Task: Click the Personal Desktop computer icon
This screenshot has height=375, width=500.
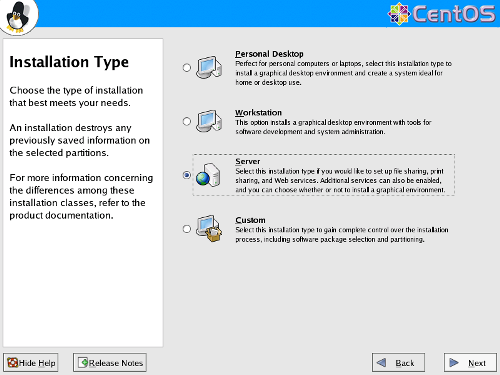Action: click(x=209, y=67)
